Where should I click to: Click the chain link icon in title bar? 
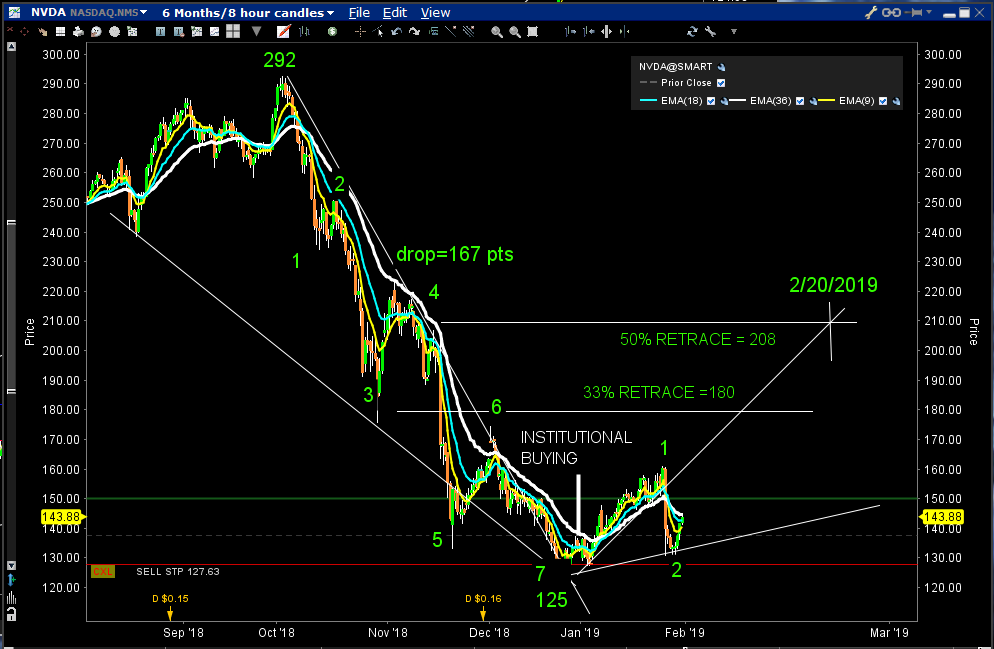(x=891, y=12)
